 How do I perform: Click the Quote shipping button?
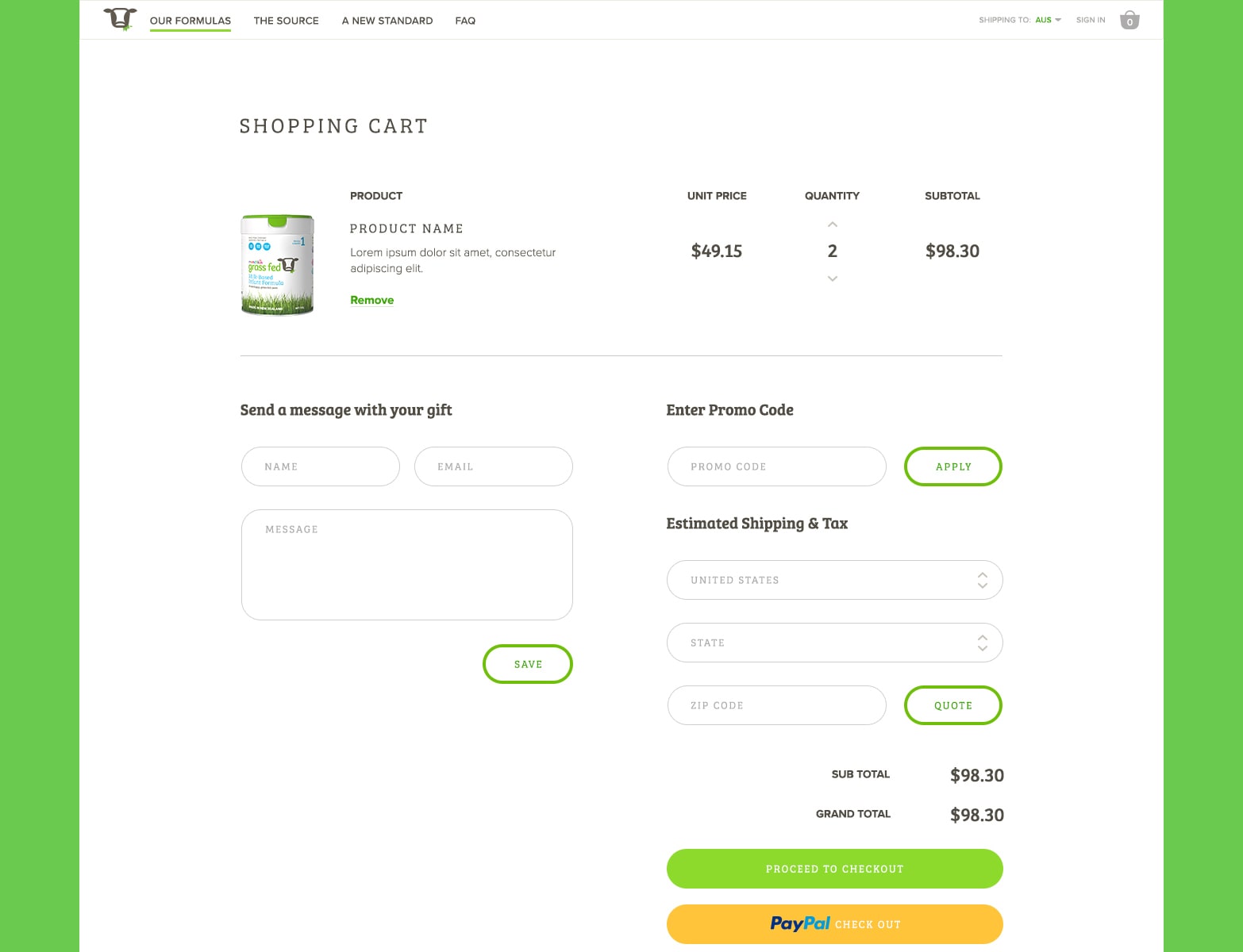pos(953,705)
